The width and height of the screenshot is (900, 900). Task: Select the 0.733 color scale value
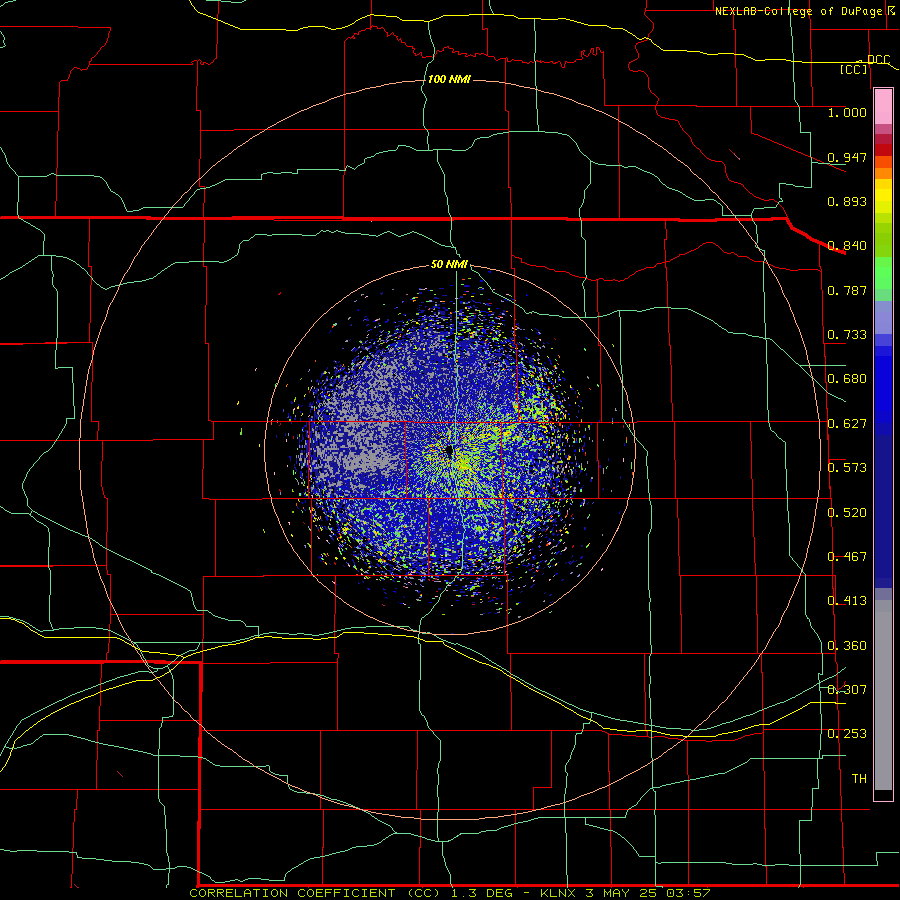pos(847,335)
